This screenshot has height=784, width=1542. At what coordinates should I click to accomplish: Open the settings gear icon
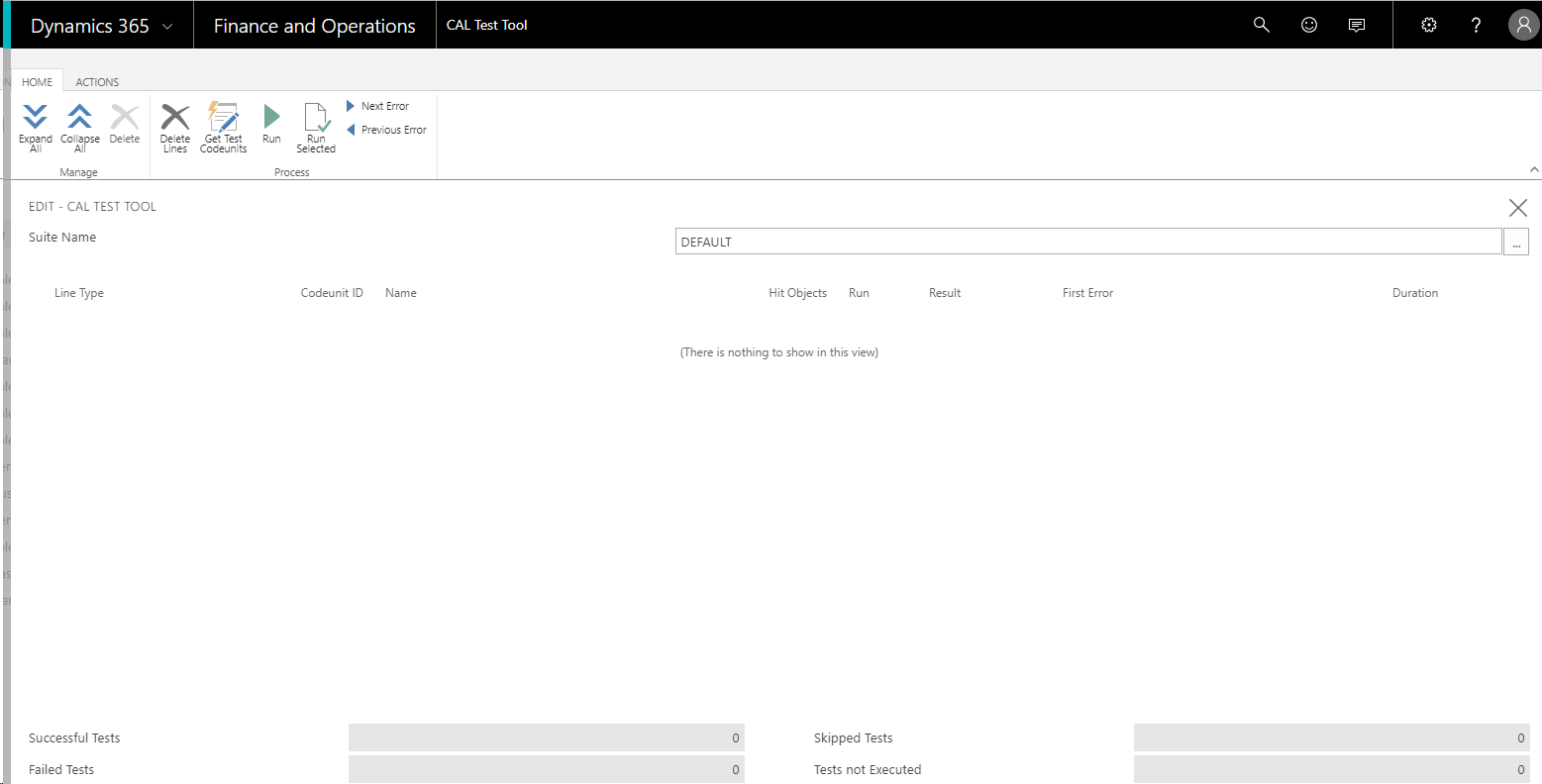[x=1428, y=25]
